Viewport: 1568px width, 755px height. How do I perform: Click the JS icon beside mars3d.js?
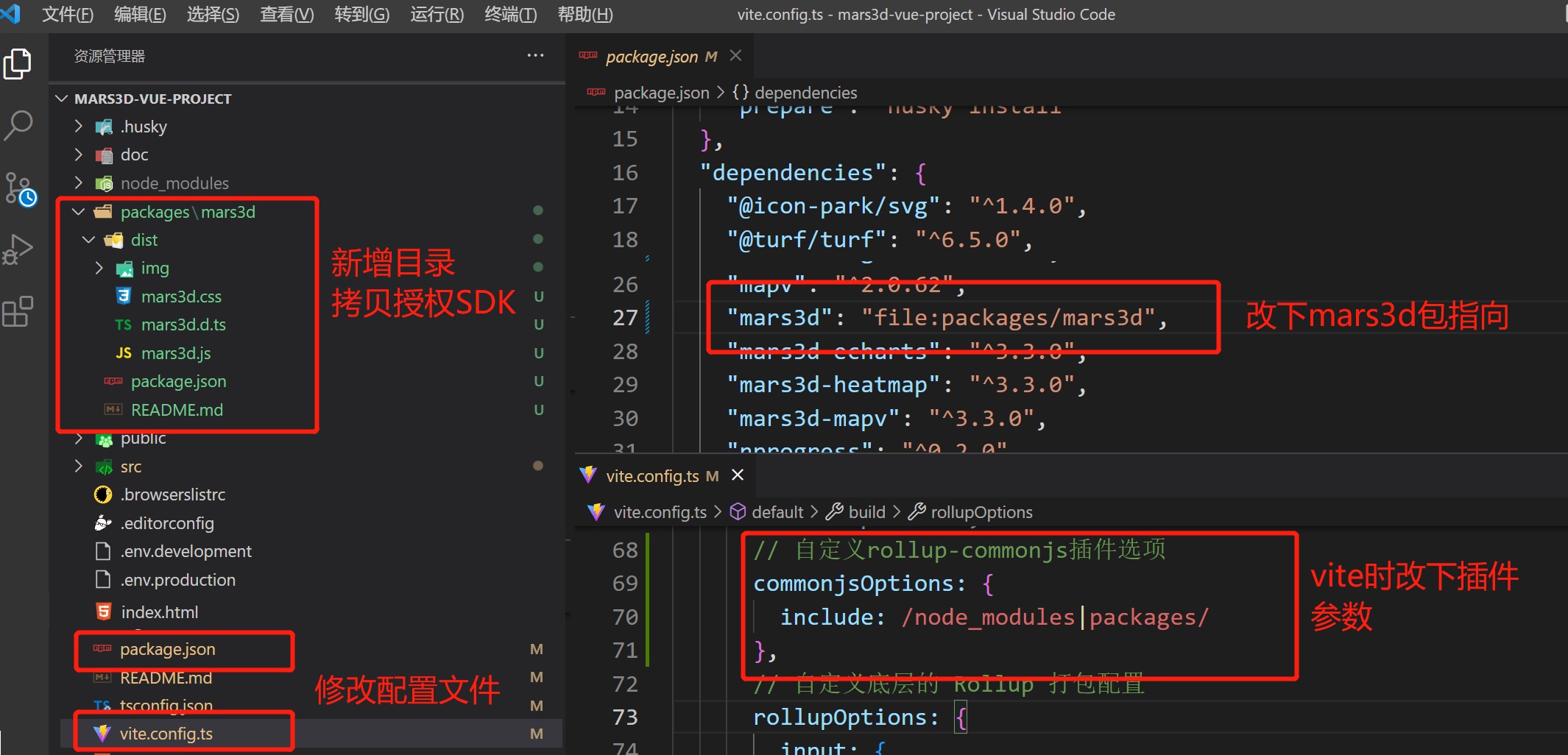click(123, 353)
